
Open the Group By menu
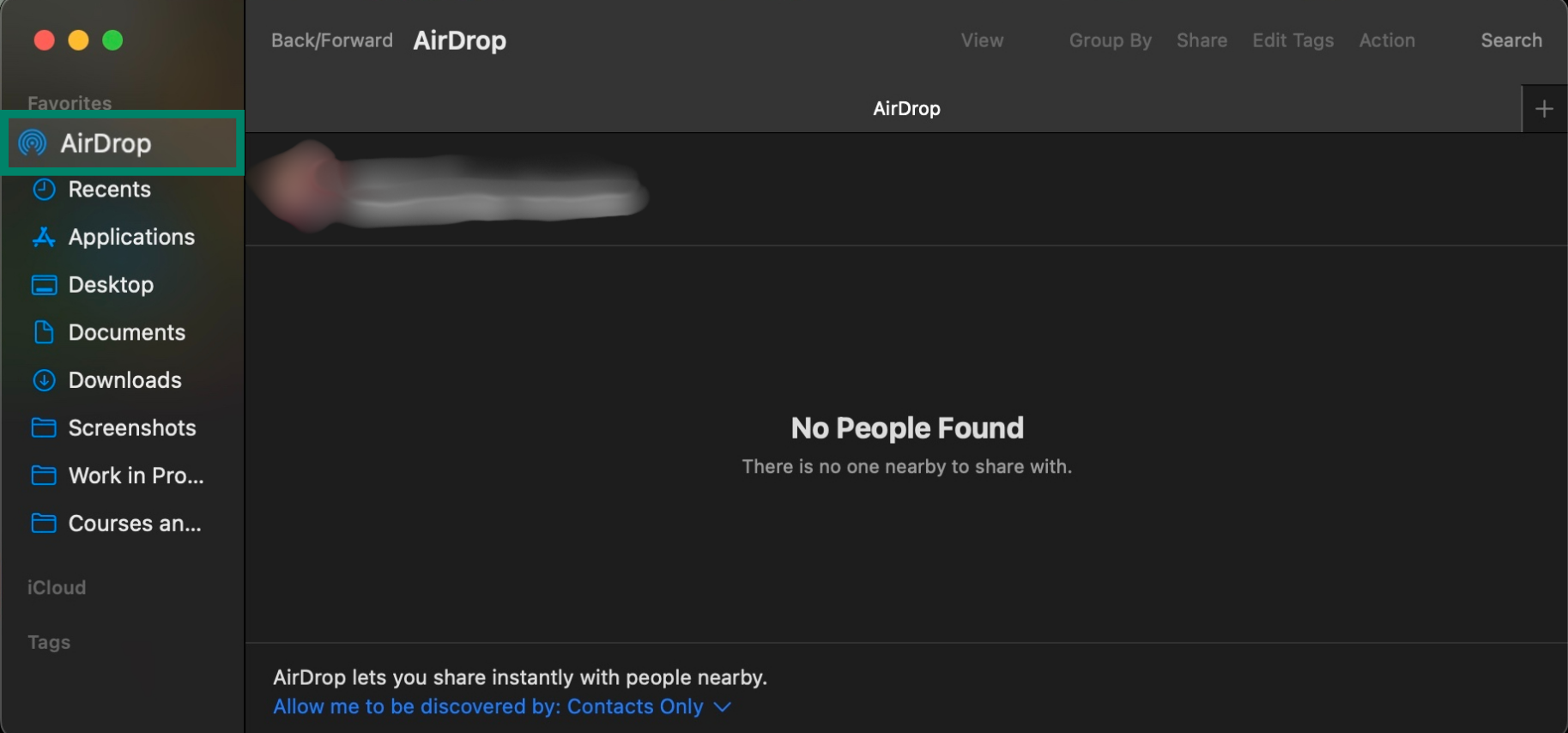[x=1110, y=40]
